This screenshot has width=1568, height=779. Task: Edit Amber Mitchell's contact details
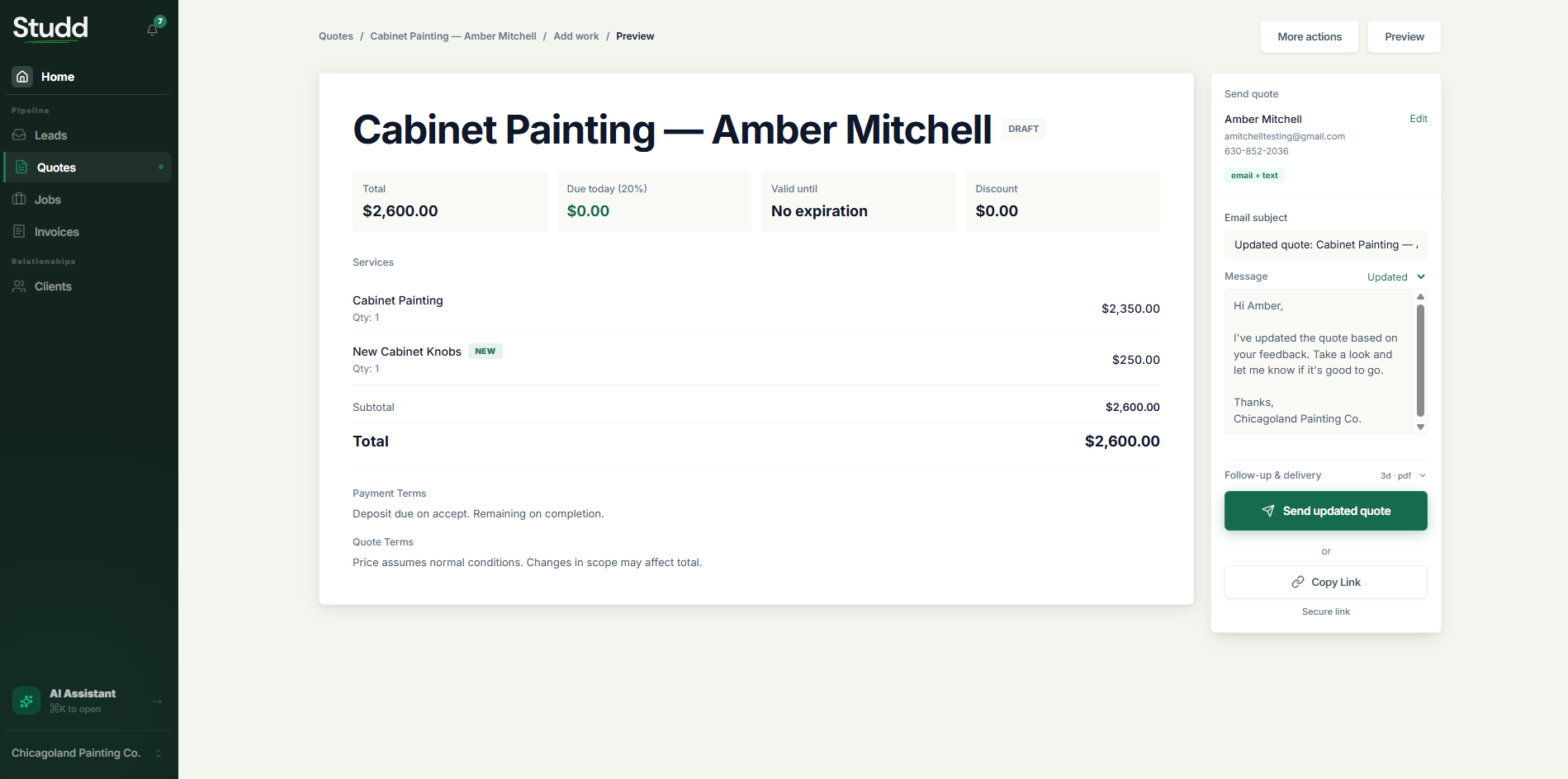pyautogui.click(x=1419, y=119)
